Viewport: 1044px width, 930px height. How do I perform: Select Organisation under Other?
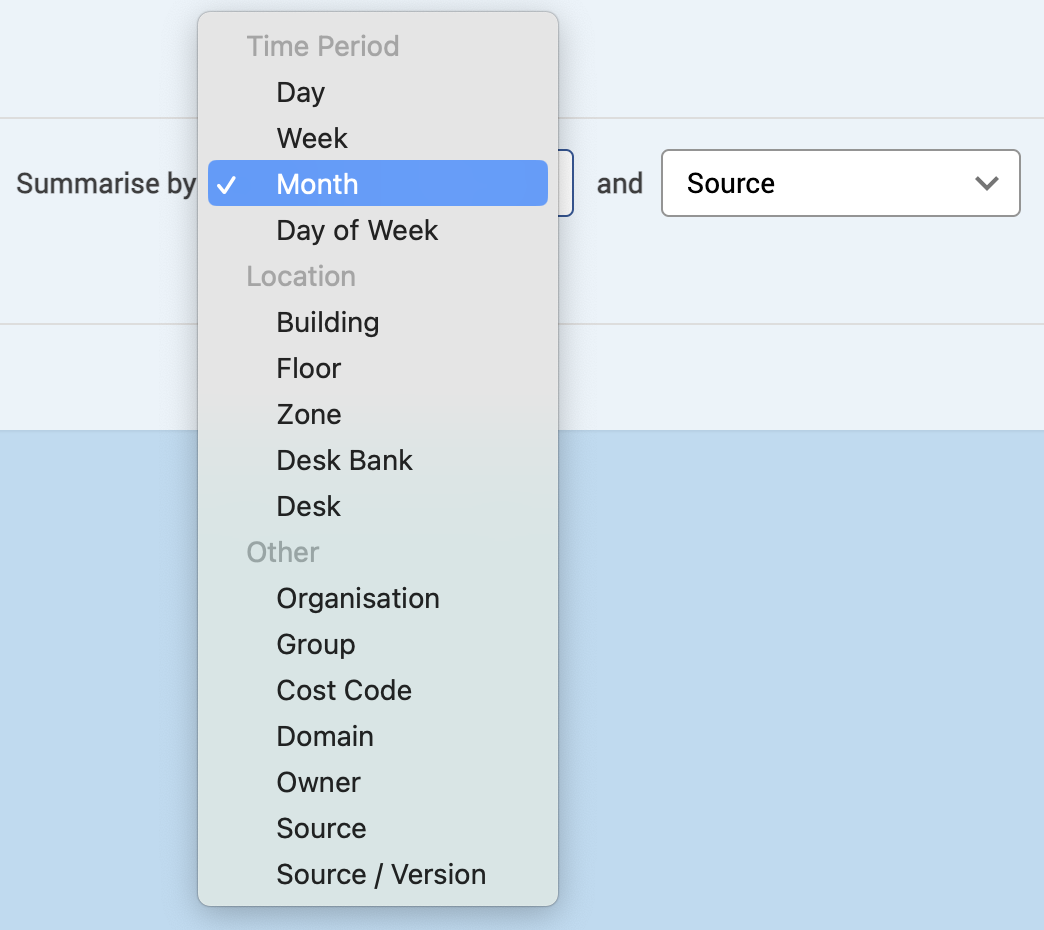coord(358,598)
